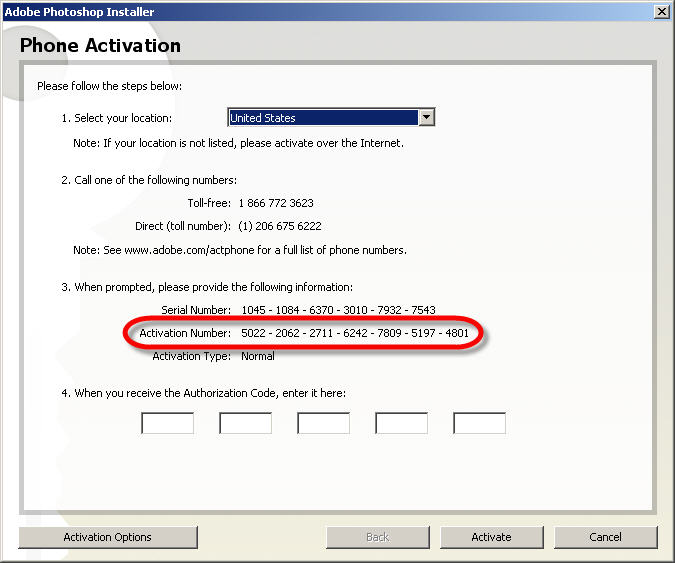Click the Activate button
675x563 pixels.
(x=491, y=537)
